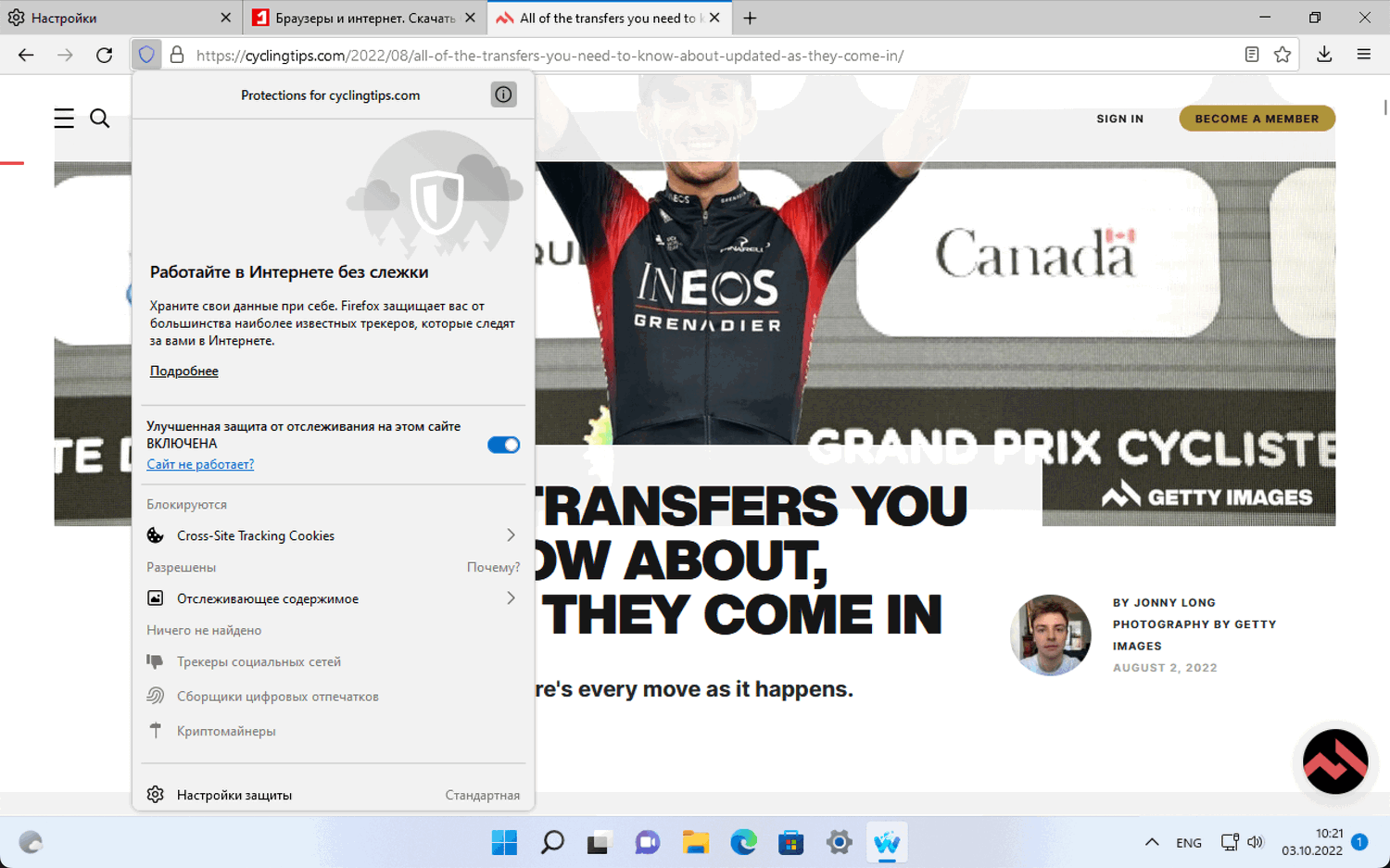Open Windows taskbar search
1390x868 pixels.
click(x=552, y=842)
